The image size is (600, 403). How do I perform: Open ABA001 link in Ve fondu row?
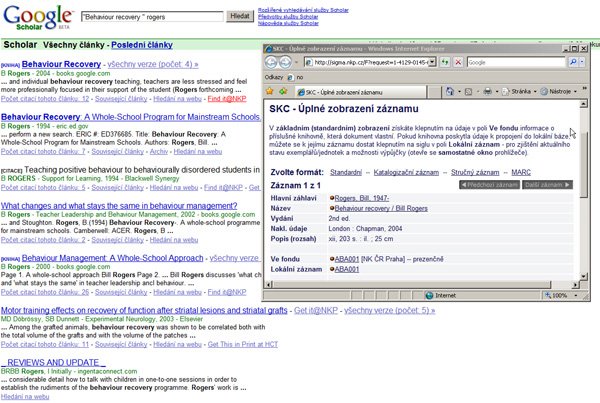click(347, 259)
